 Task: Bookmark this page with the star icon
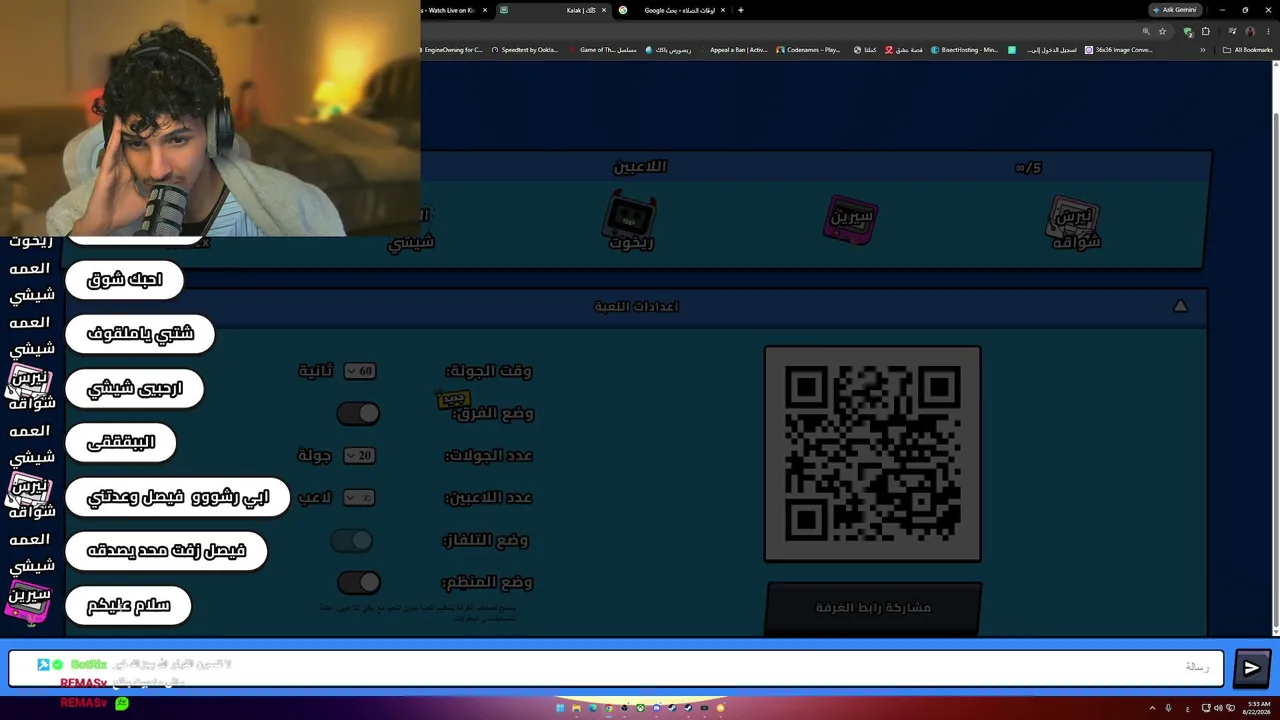1162,31
